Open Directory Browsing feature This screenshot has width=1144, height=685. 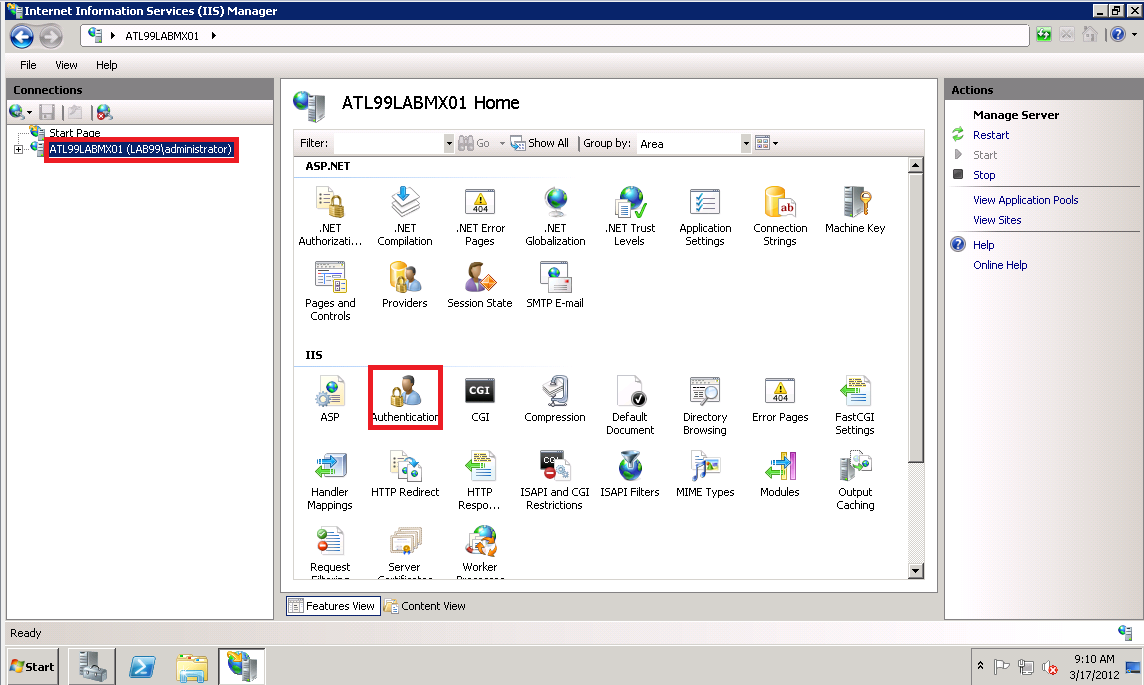click(705, 405)
